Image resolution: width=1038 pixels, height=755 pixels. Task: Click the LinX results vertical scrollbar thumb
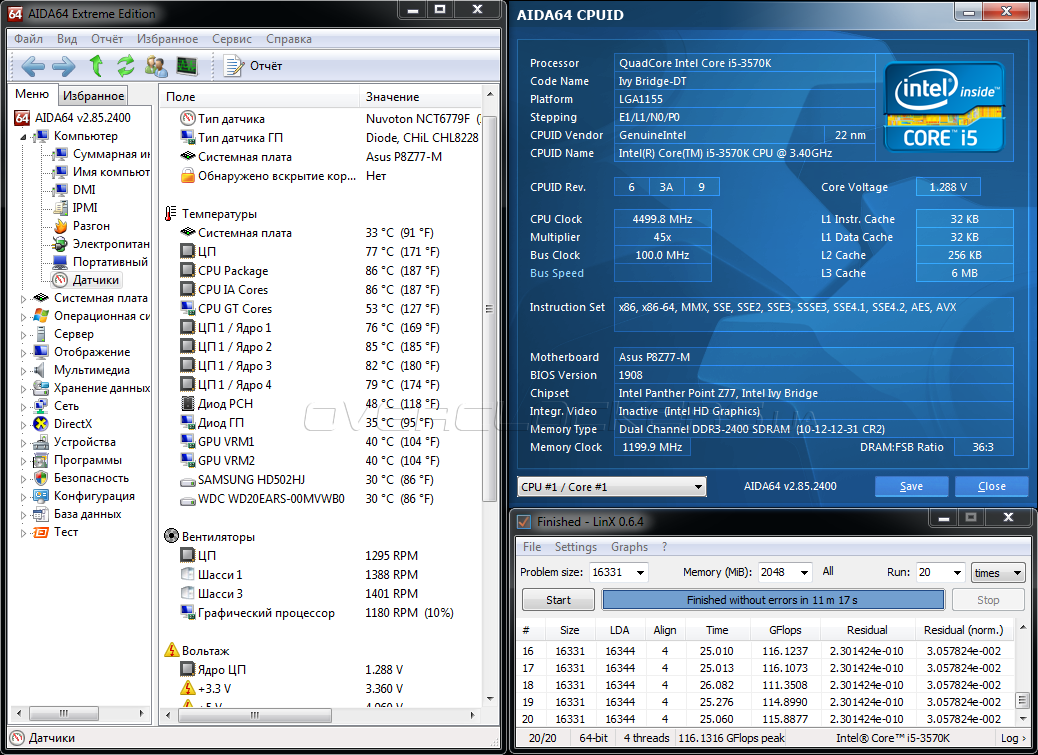(1021, 700)
